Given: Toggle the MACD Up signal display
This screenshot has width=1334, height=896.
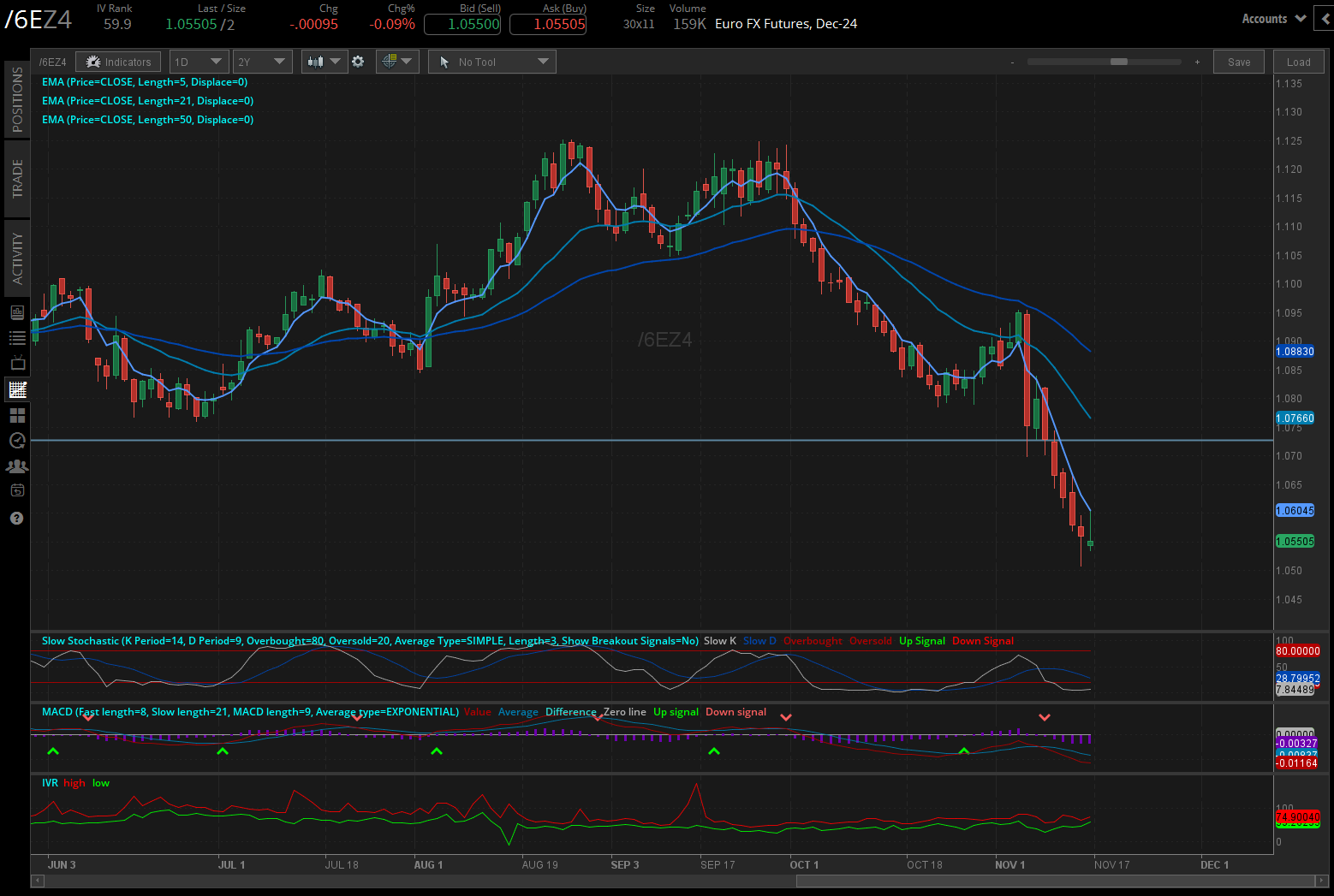Looking at the screenshot, I should point(676,711).
